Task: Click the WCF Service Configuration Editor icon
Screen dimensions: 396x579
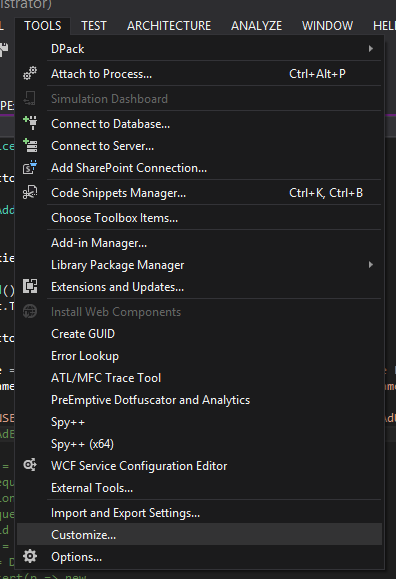Action: (30, 465)
